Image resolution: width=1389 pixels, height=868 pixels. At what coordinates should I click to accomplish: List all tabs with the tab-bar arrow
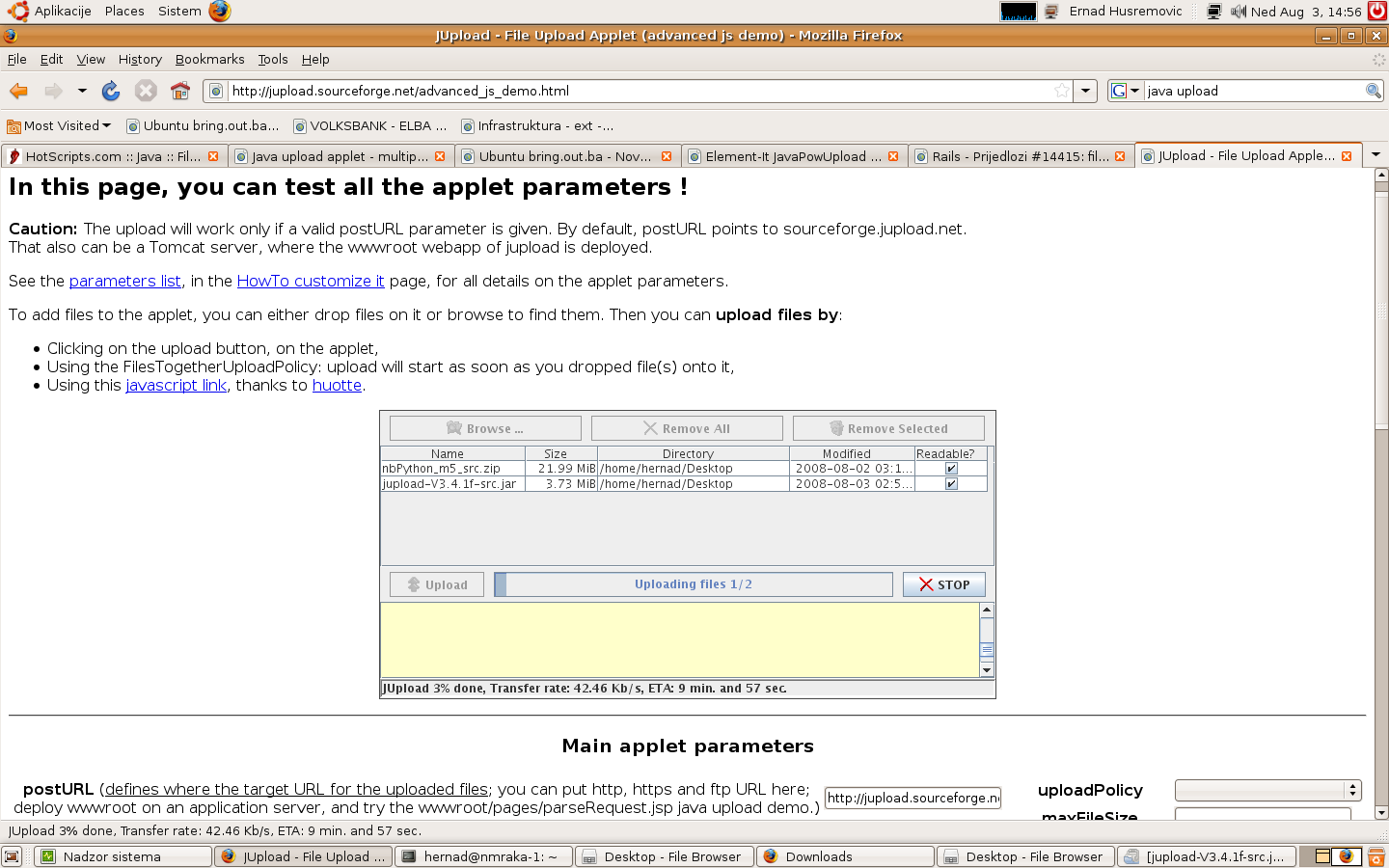click(1375, 154)
